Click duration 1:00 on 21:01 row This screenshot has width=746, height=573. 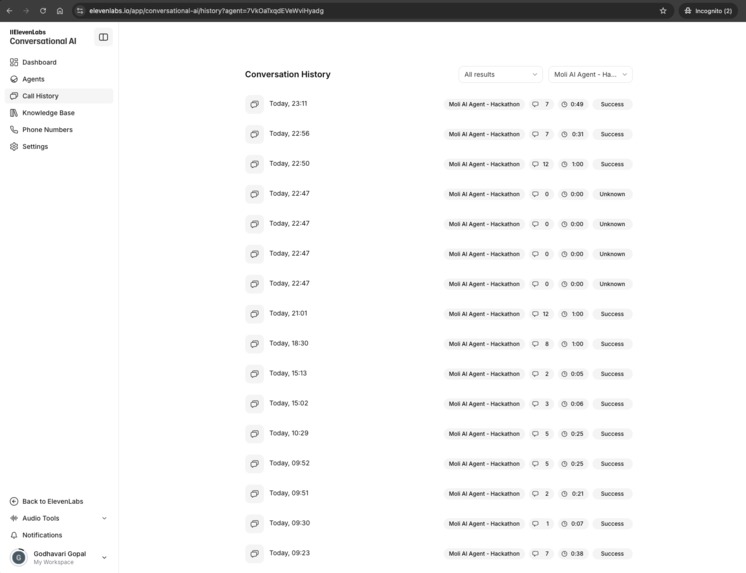573,314
